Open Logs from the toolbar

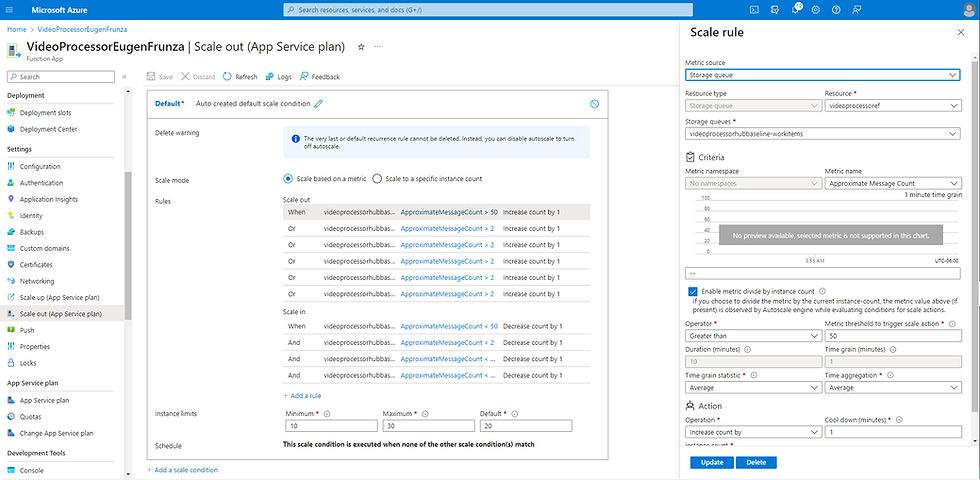279,77
